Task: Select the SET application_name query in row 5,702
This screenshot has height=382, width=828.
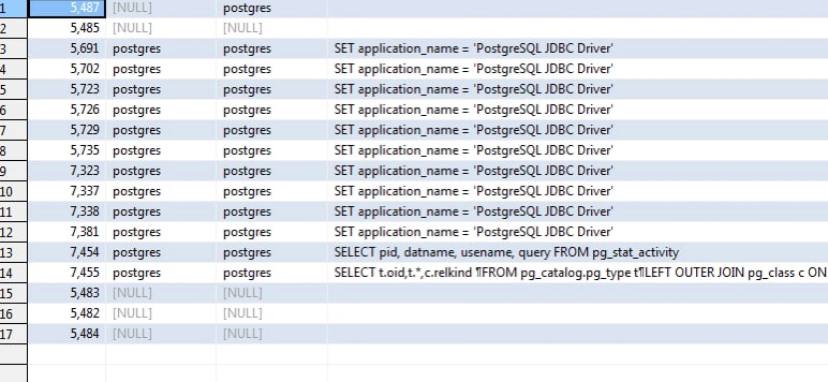Action: tap(577, 69)
